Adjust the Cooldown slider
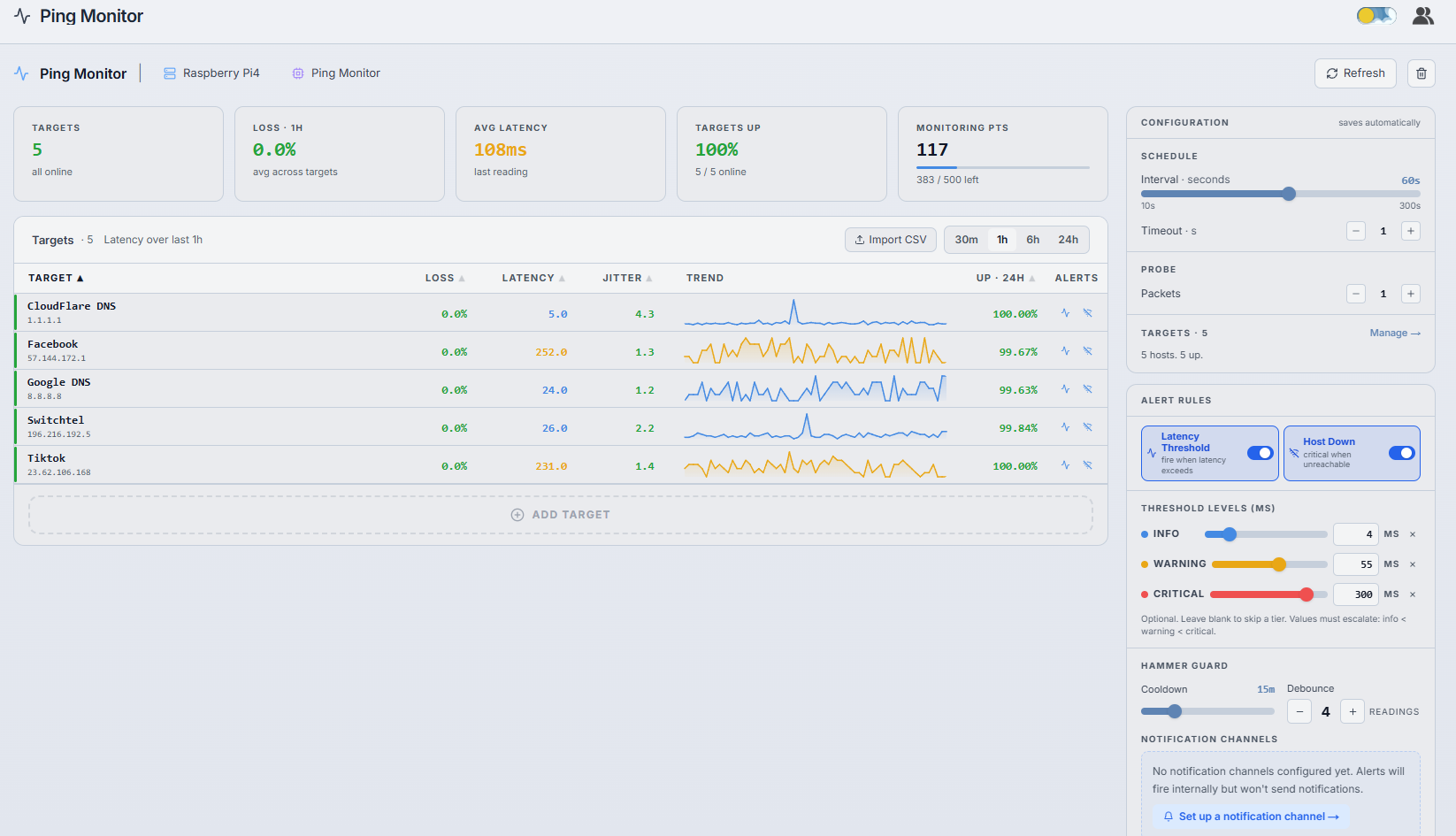The width and height of the screenshot is (1456, 836). coord(1207,711)
